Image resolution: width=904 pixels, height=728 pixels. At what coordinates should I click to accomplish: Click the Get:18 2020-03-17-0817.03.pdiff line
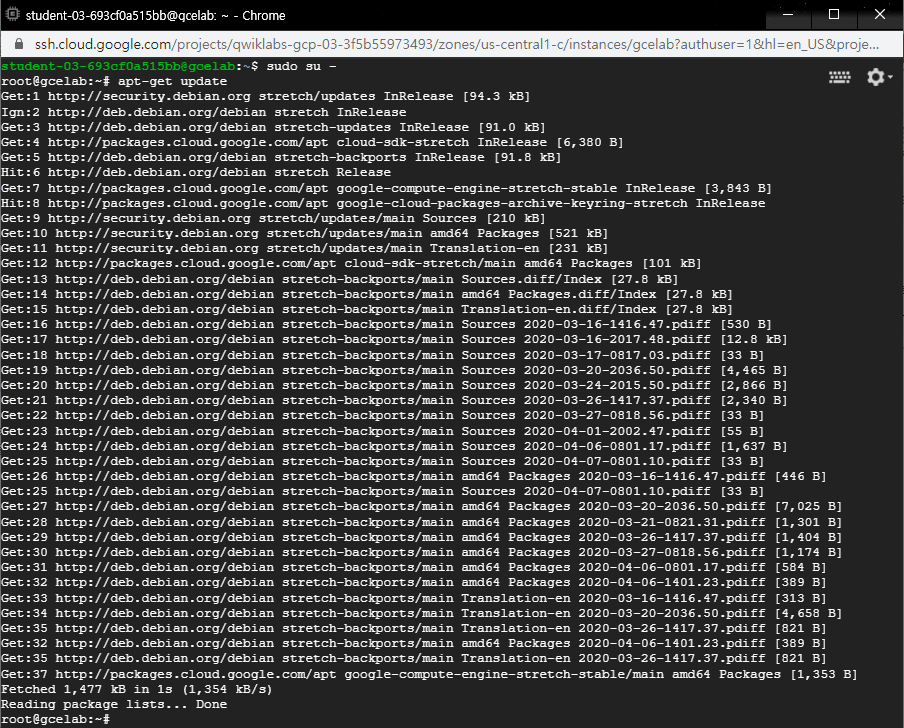point(382,355)
